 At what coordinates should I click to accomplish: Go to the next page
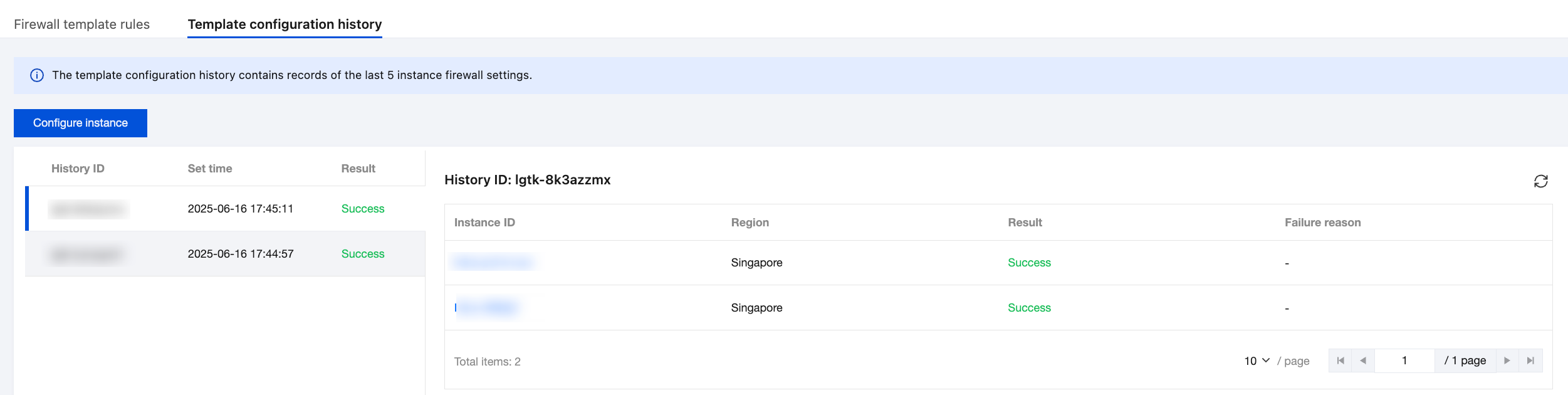(x=1507, y=361)
